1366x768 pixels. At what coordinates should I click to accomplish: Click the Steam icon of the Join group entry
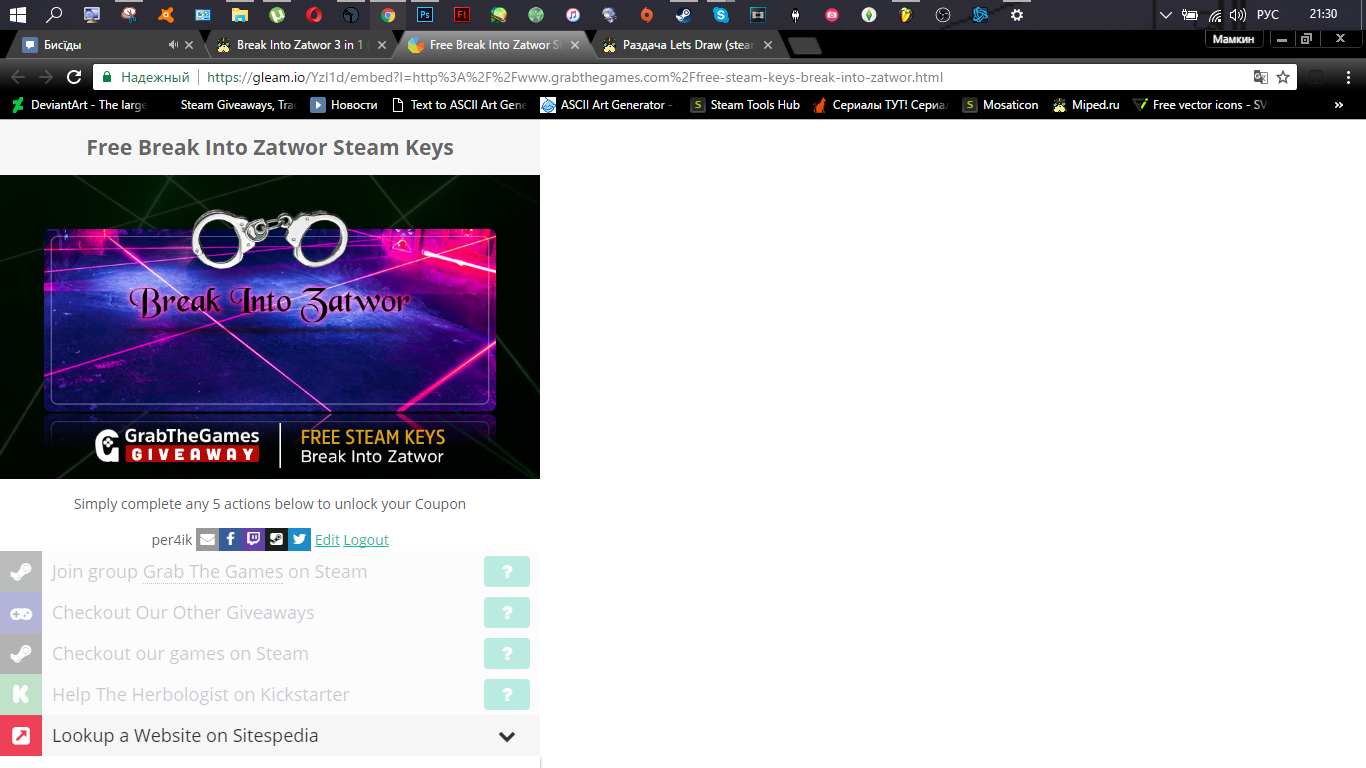click(x=21, y=572)
